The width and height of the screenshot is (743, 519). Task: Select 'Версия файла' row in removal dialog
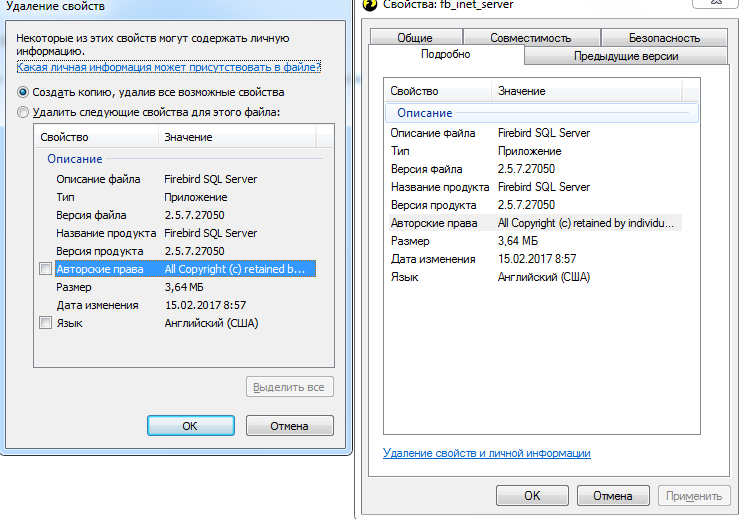(x=185, y=215)
